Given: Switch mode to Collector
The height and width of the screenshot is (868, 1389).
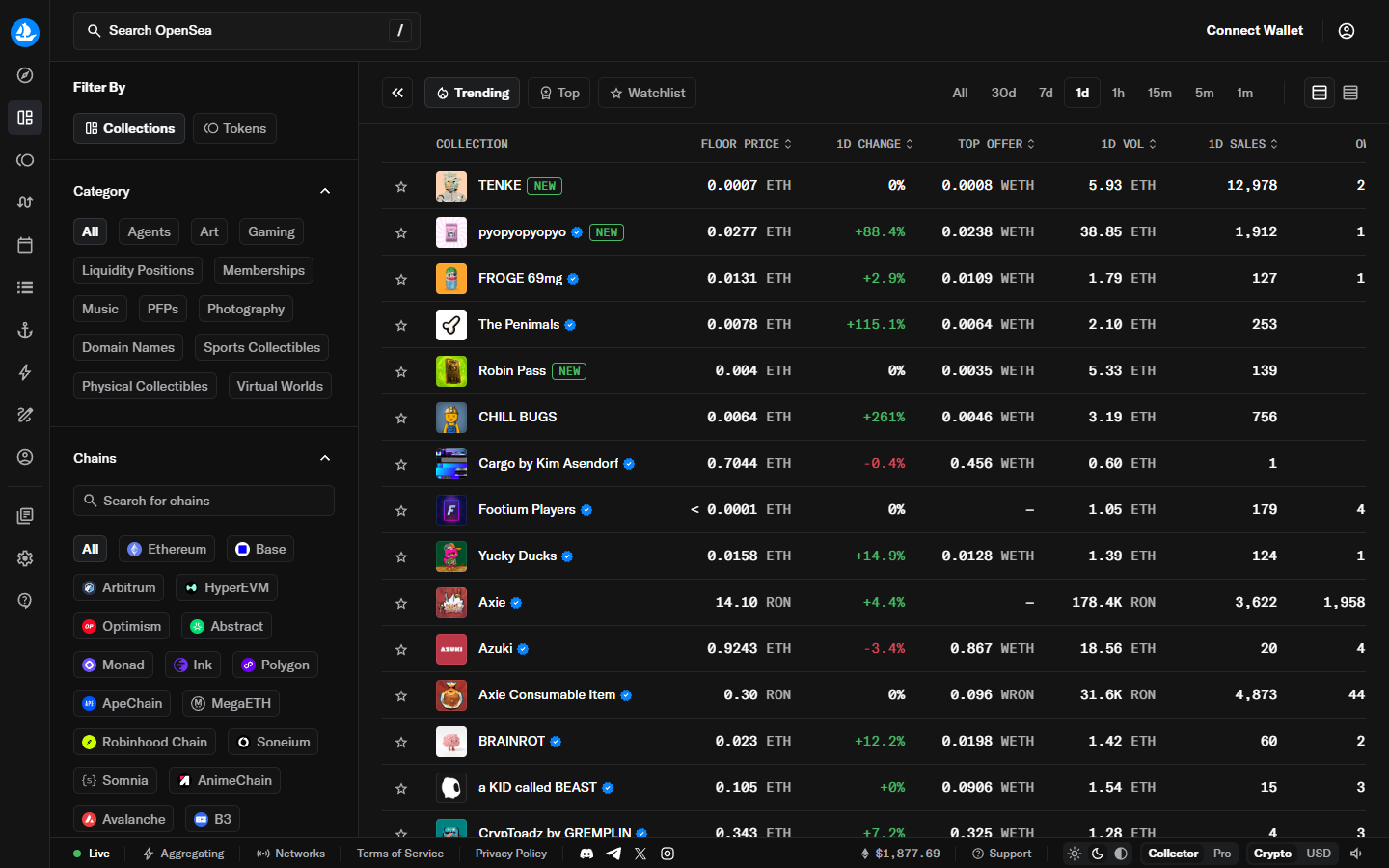Looking at the screenshot, I should click(1173, 854).
